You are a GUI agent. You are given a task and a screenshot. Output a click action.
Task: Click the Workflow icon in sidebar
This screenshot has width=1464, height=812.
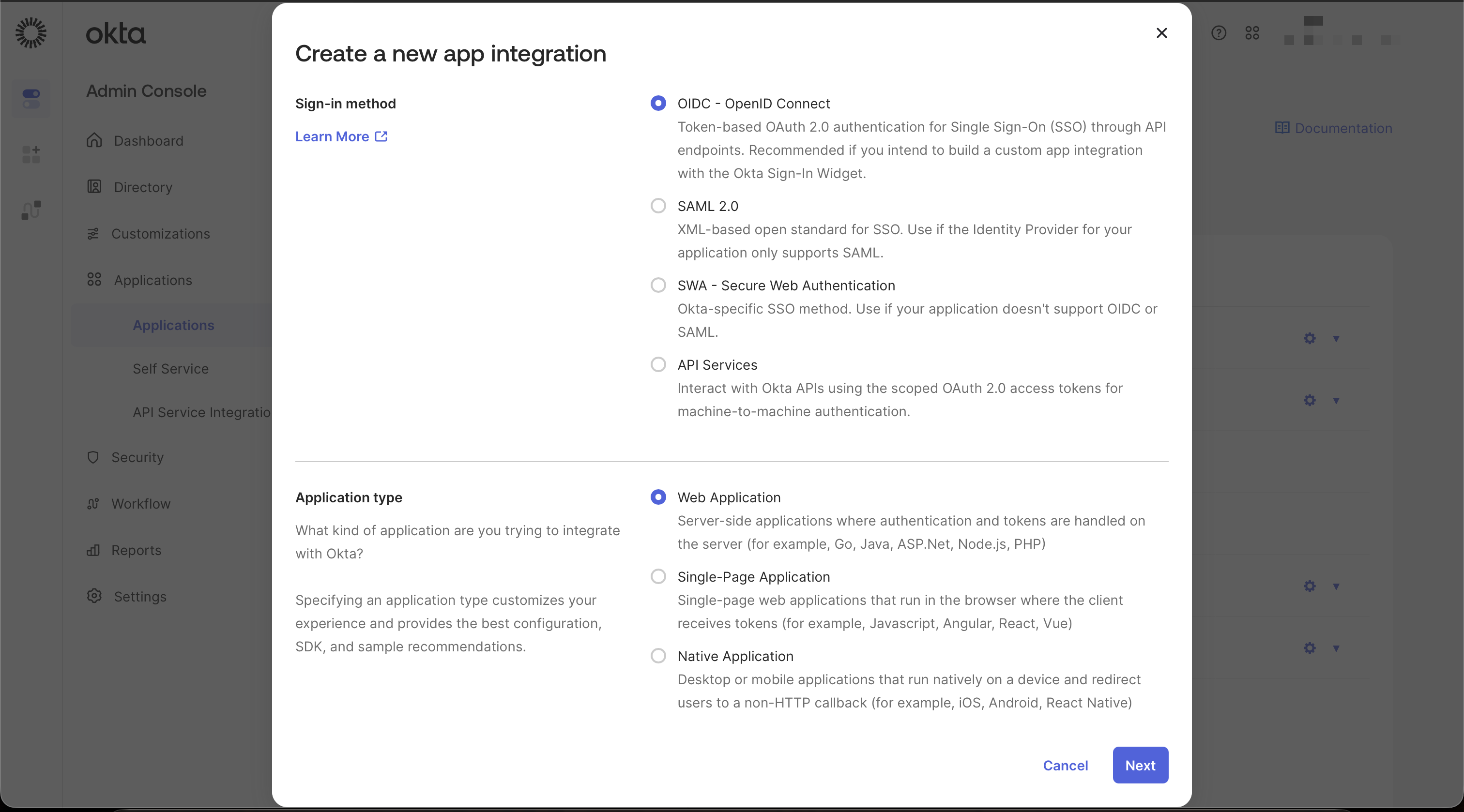[93, 503]
